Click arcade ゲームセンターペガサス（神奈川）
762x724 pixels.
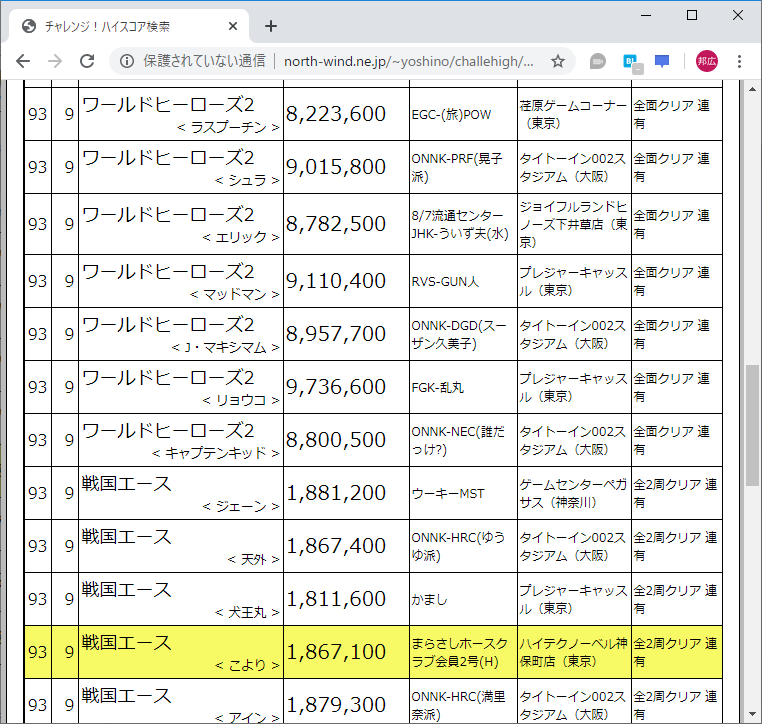pyautogui.click(x=573, y=493)
